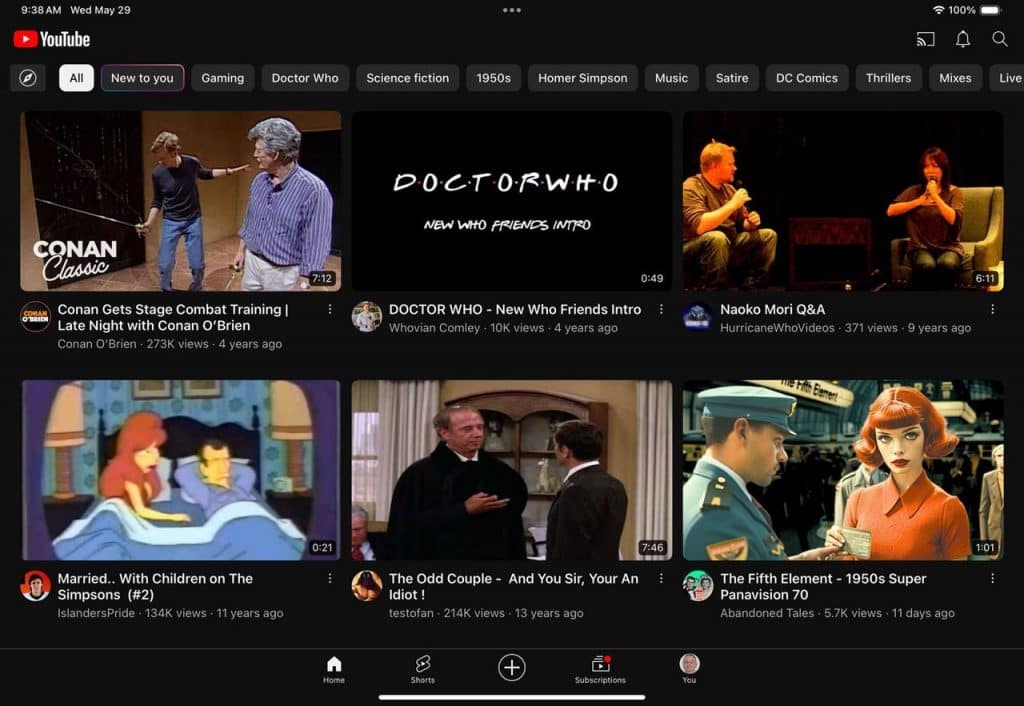Open title Married.. With Children on The Simpsons

[x=155, y=586]
